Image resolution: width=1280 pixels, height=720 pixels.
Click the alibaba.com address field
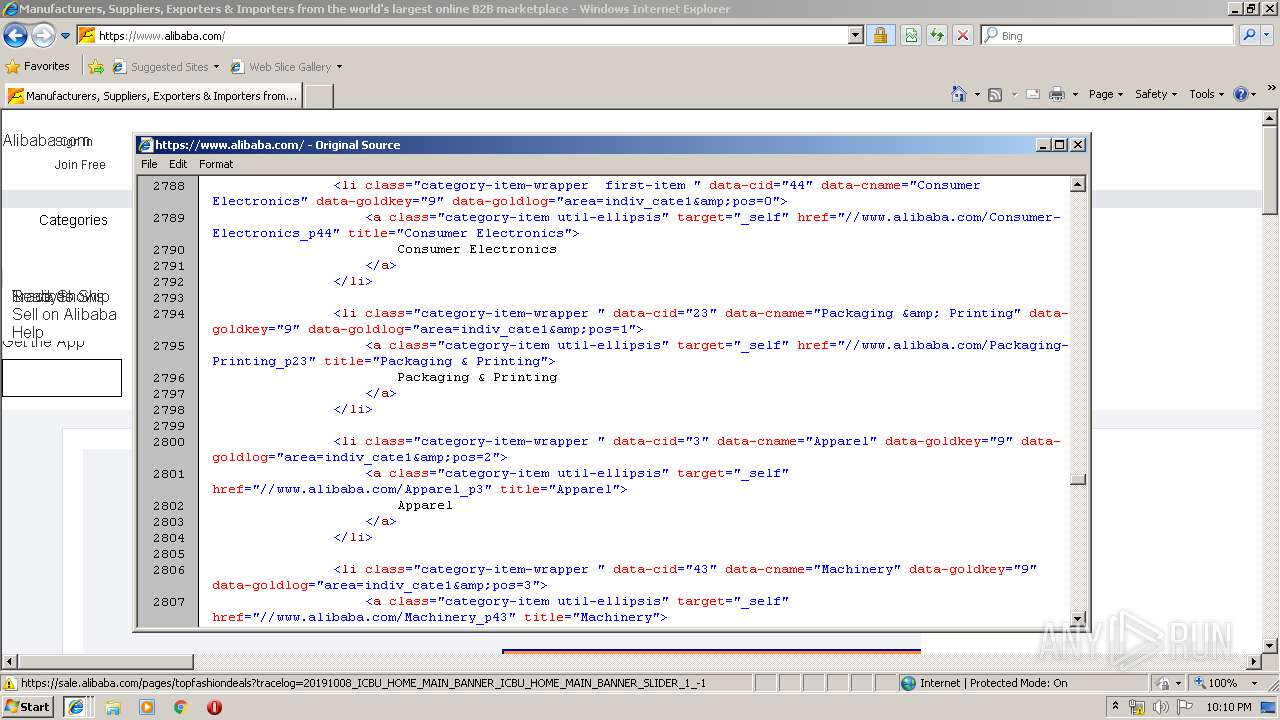tap(470, 36)
